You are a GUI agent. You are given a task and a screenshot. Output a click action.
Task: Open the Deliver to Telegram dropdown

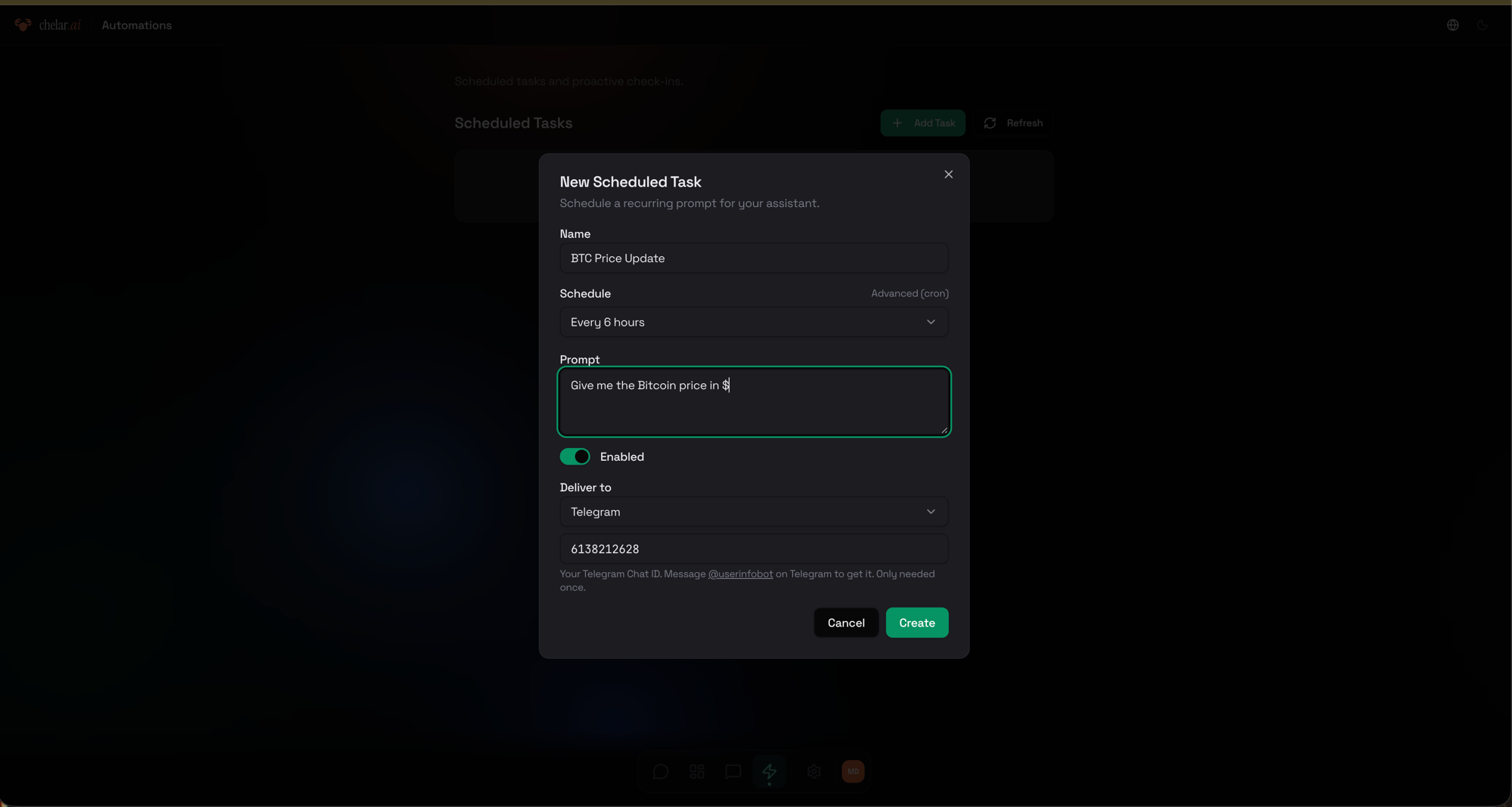click(x=754, y=512)
